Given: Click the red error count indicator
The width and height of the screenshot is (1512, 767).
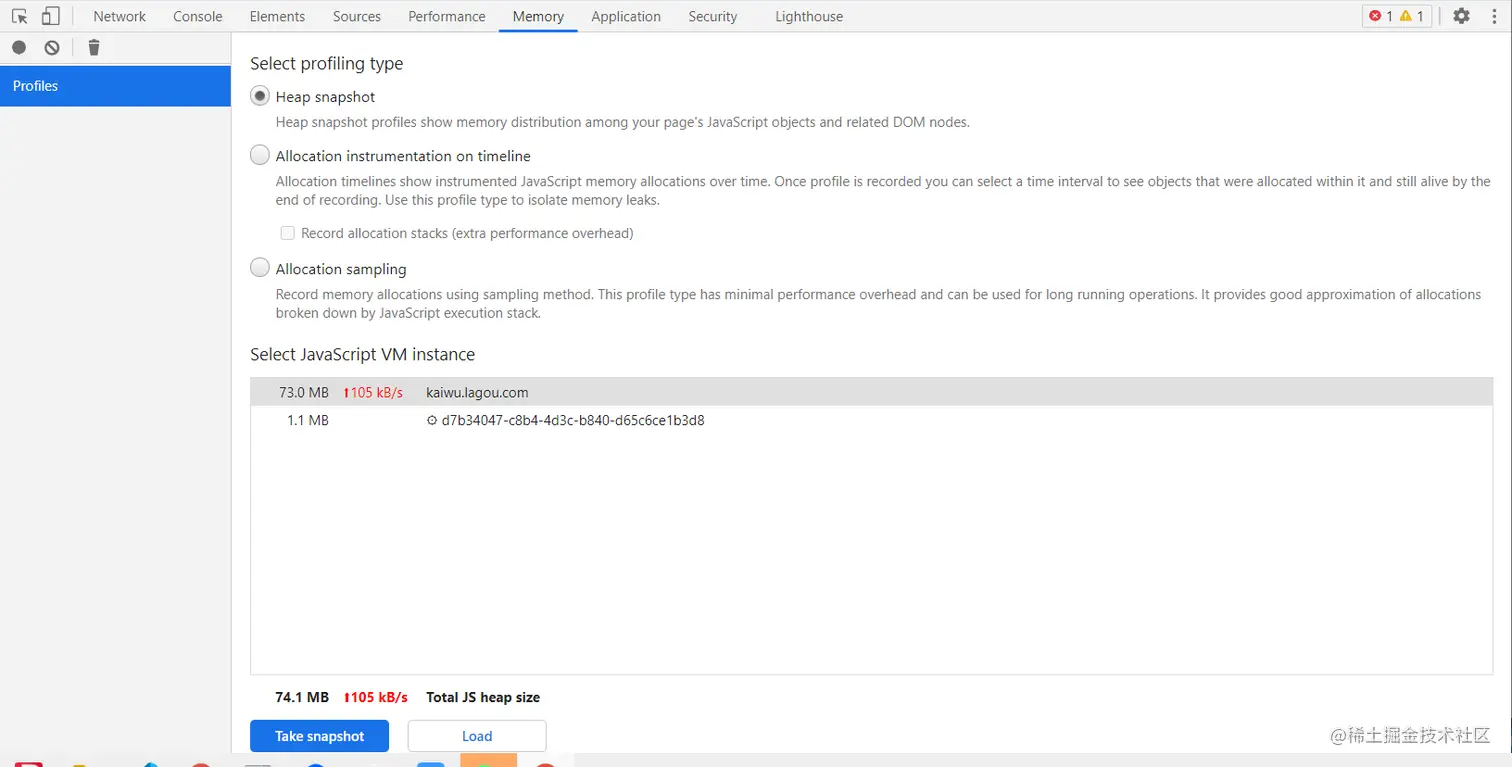Looking at the screenshot, I should [x=1381, y=16].
